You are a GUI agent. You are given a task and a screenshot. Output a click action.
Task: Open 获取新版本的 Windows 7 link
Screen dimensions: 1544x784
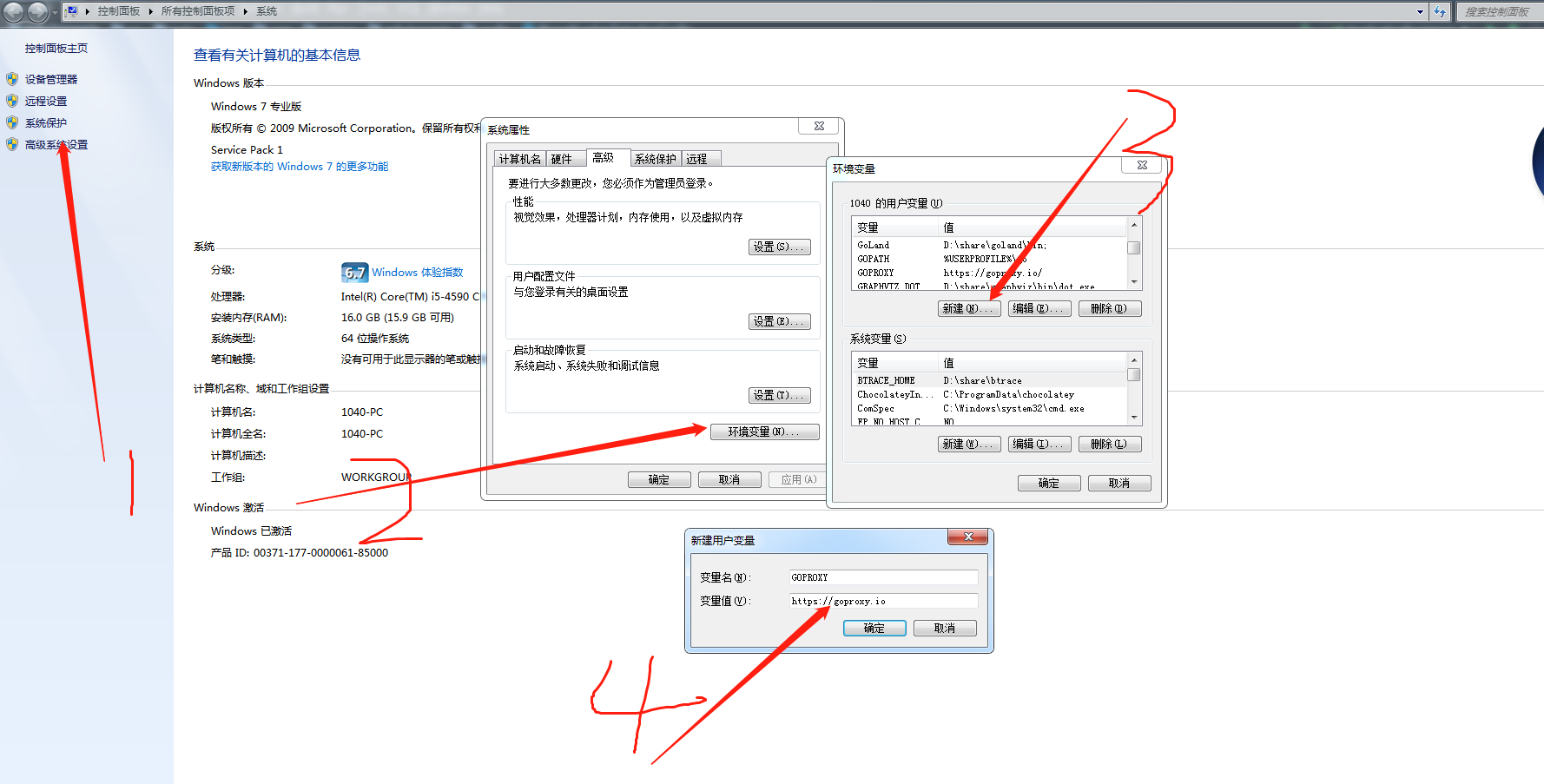coord(299,166)
